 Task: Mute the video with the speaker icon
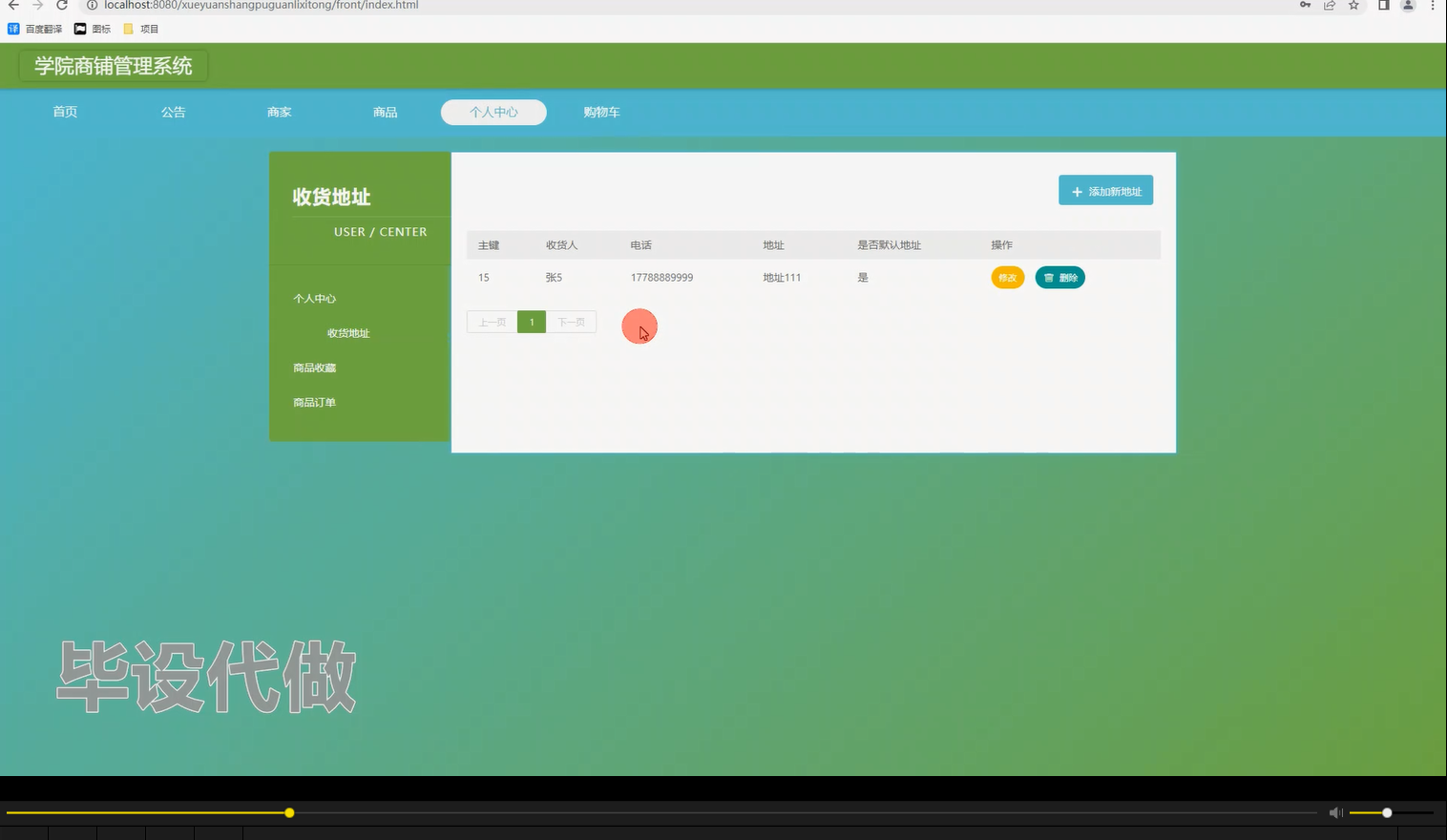click(1334, 812)
